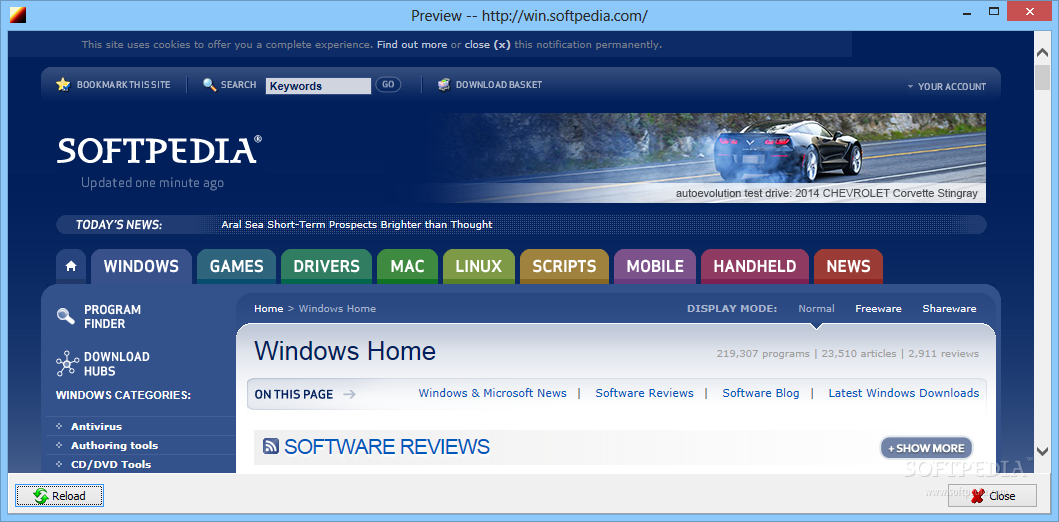
Task: Open the Download Basket icon
Action: pos(444,85)
